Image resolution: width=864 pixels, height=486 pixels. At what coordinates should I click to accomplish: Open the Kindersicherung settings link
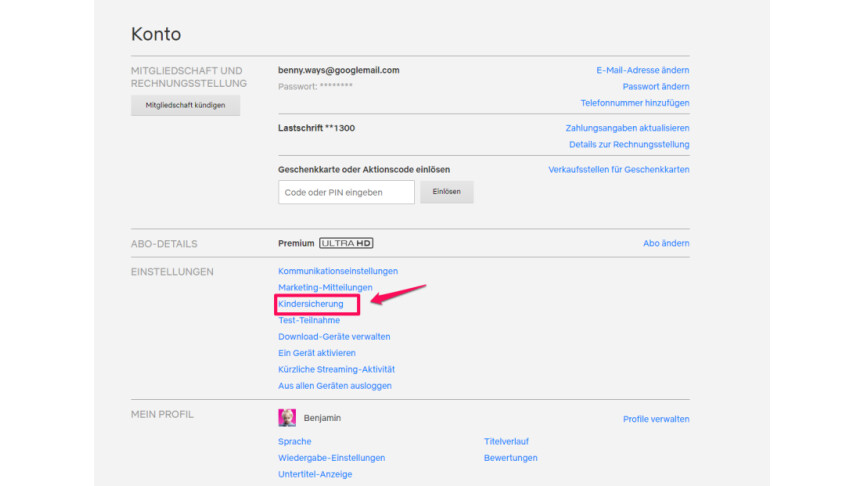click(x=311, y=304)
